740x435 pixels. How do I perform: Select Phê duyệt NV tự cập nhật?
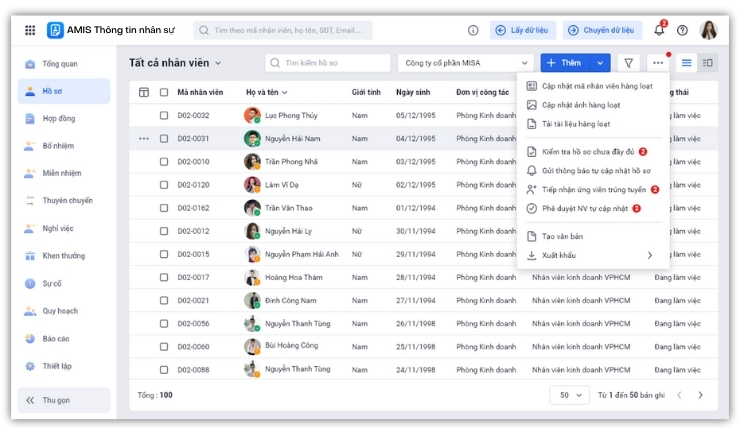[593, 208]
